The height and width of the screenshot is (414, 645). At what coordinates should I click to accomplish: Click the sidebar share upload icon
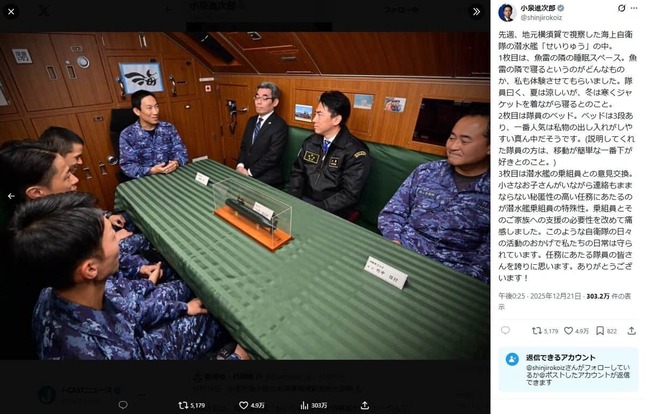631,331
